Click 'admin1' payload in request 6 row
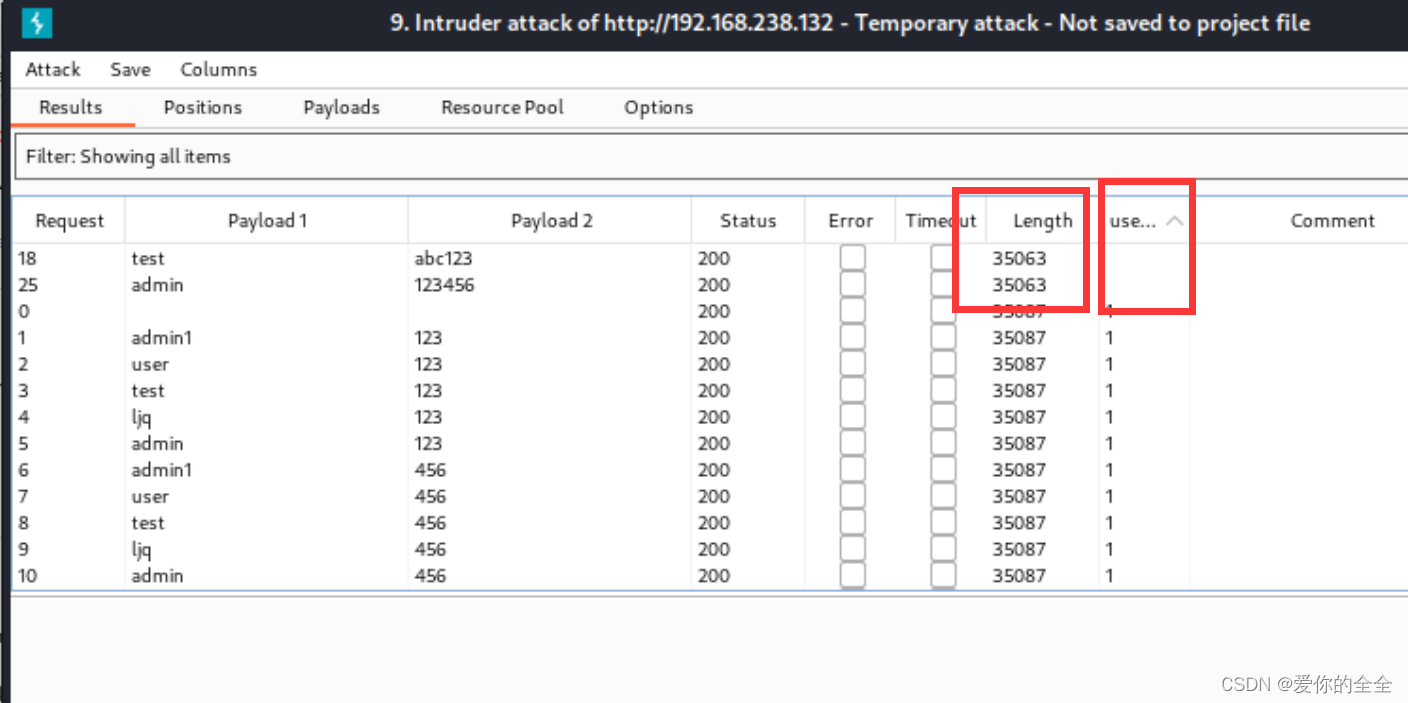This screenshot has height=703, width=1408. [x=161, y=470]
